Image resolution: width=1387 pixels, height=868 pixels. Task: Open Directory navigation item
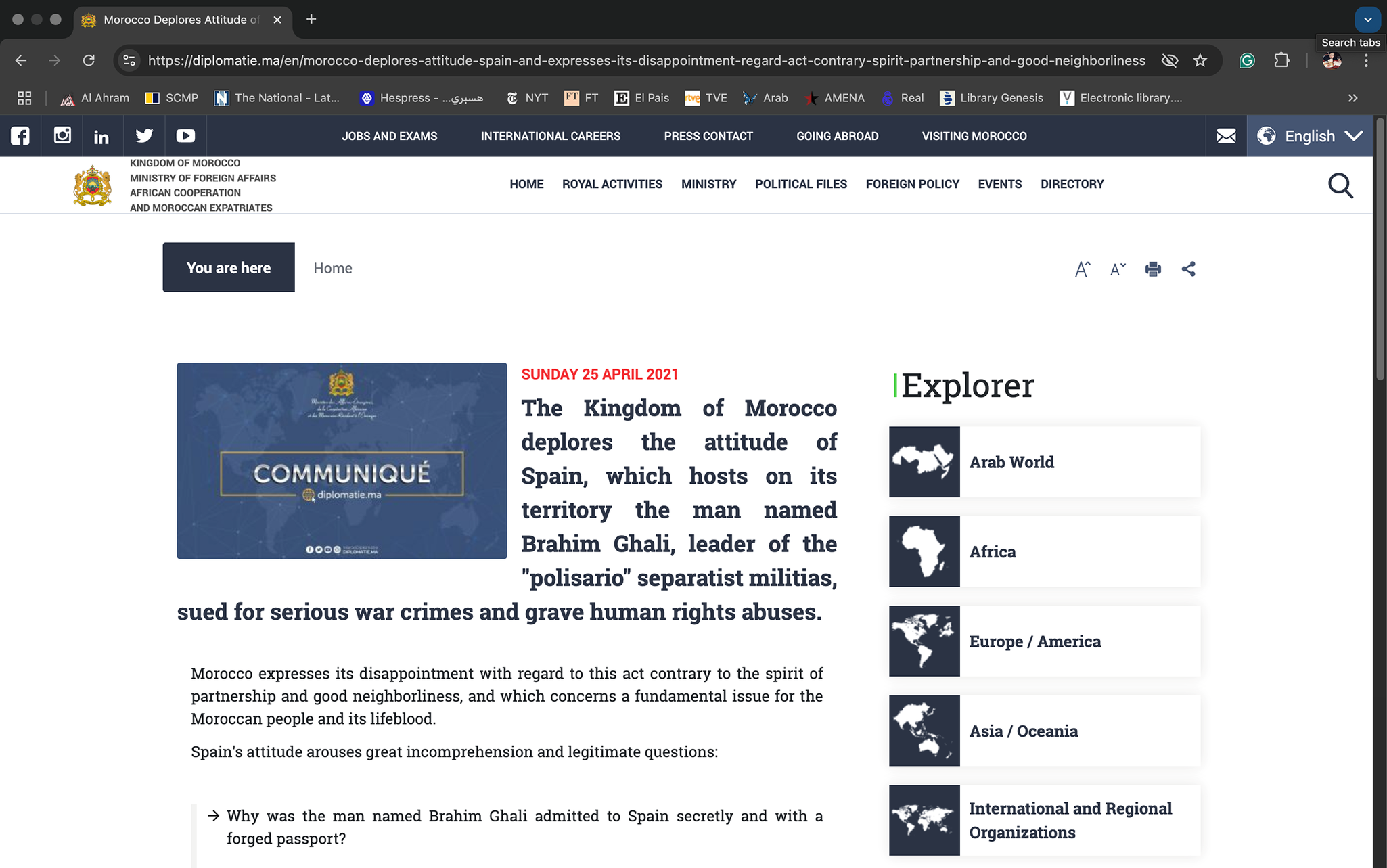pos(1072,184)
